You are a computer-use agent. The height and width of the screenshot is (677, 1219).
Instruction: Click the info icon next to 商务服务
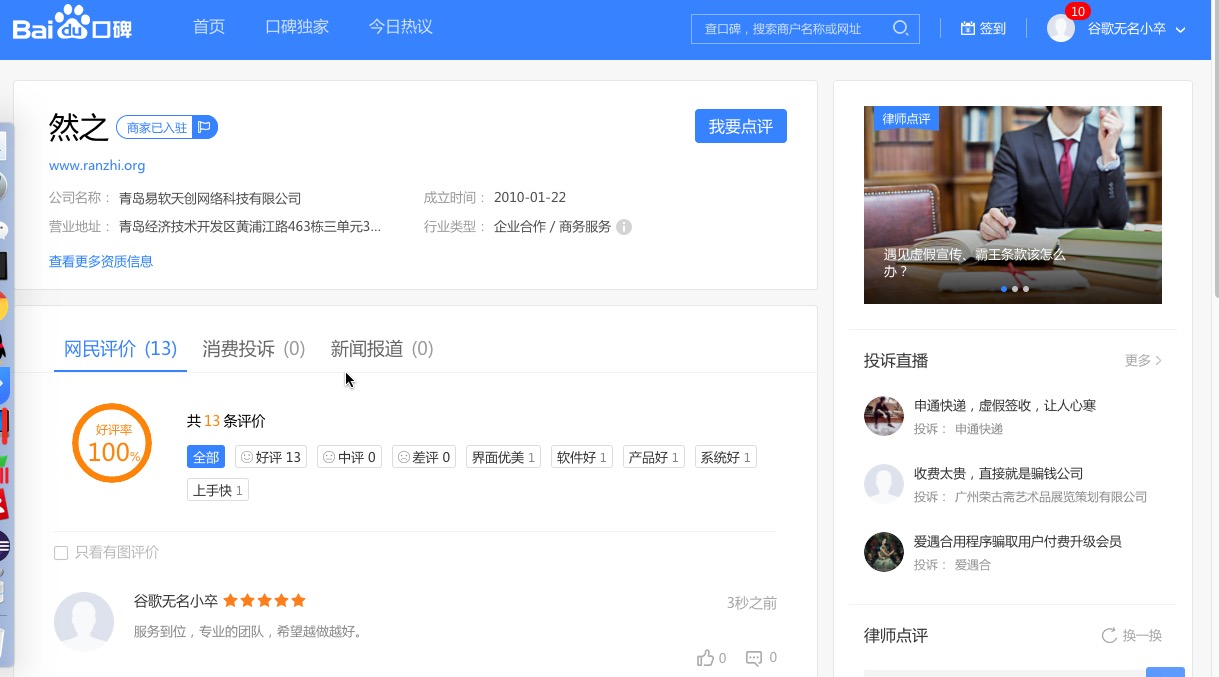click(x=624, y=227)
